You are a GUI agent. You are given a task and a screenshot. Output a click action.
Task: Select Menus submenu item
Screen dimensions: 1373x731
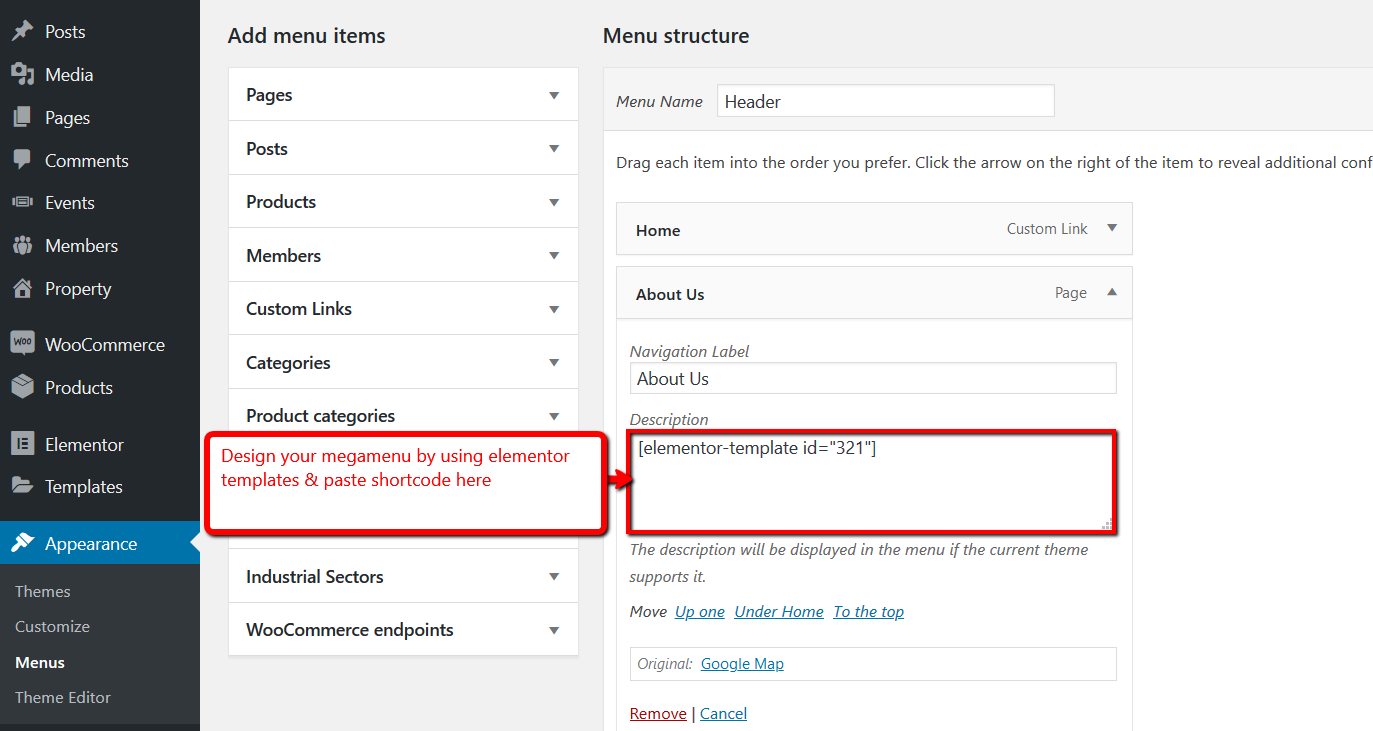[40, 662]
